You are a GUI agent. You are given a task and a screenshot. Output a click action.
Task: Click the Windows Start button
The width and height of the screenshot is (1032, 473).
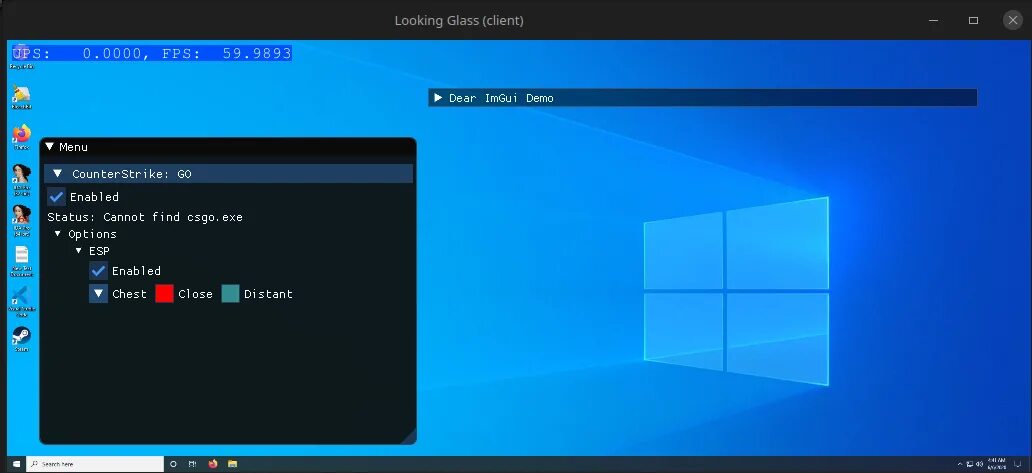[16, 464]
